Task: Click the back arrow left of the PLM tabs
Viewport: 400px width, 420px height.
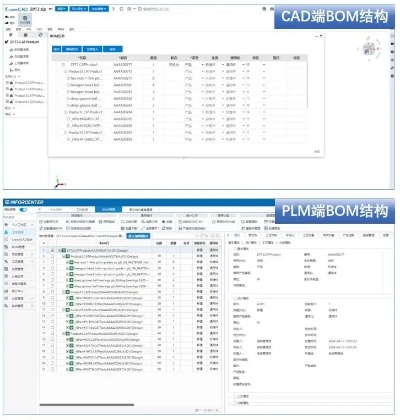Action: click(x=40, y=209)
